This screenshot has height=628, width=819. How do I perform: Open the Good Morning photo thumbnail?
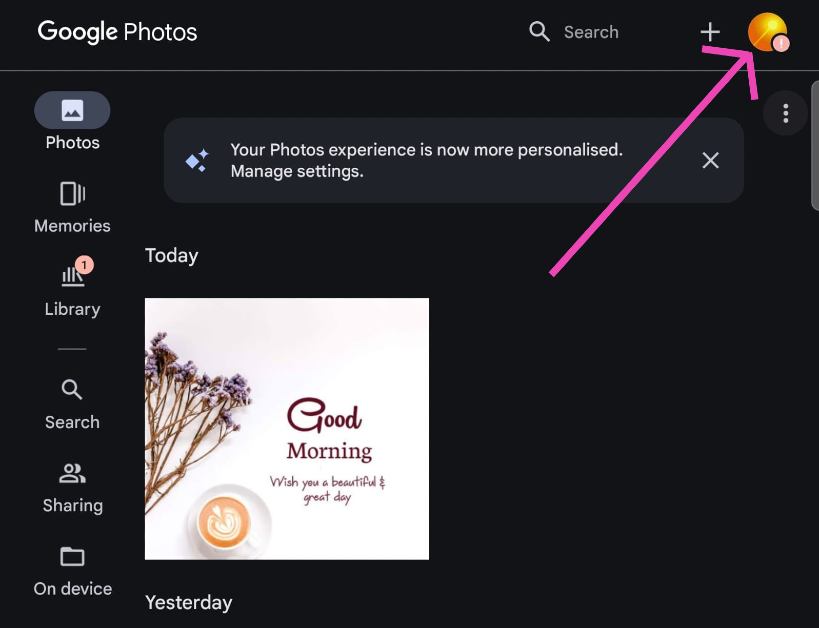(287, 428)
